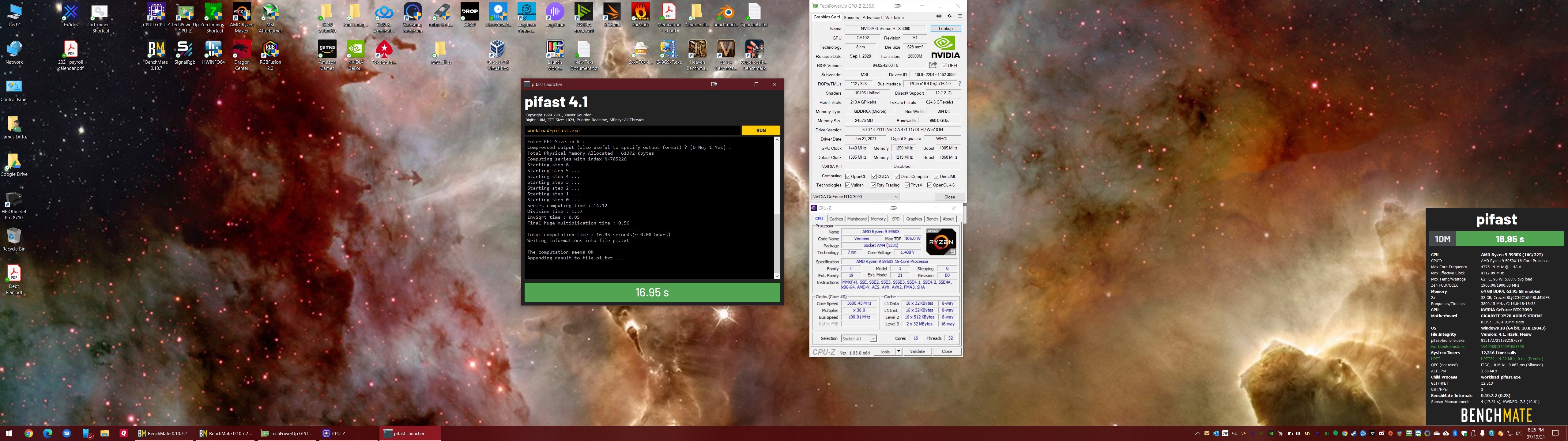The width and height of the screenshot is (1568, 441).
Task: Click pifast console vertical scrollbar
Action: click(777, 208)
